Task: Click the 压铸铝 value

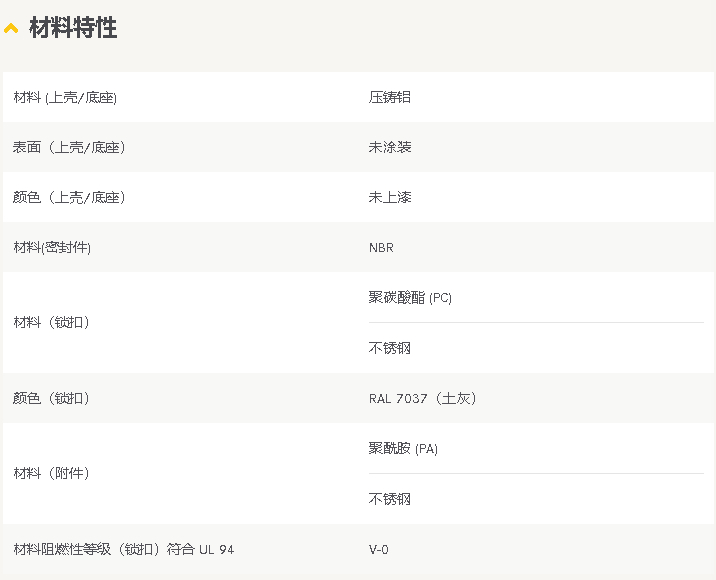Action: pyautogui.click(x=390, y=97)
